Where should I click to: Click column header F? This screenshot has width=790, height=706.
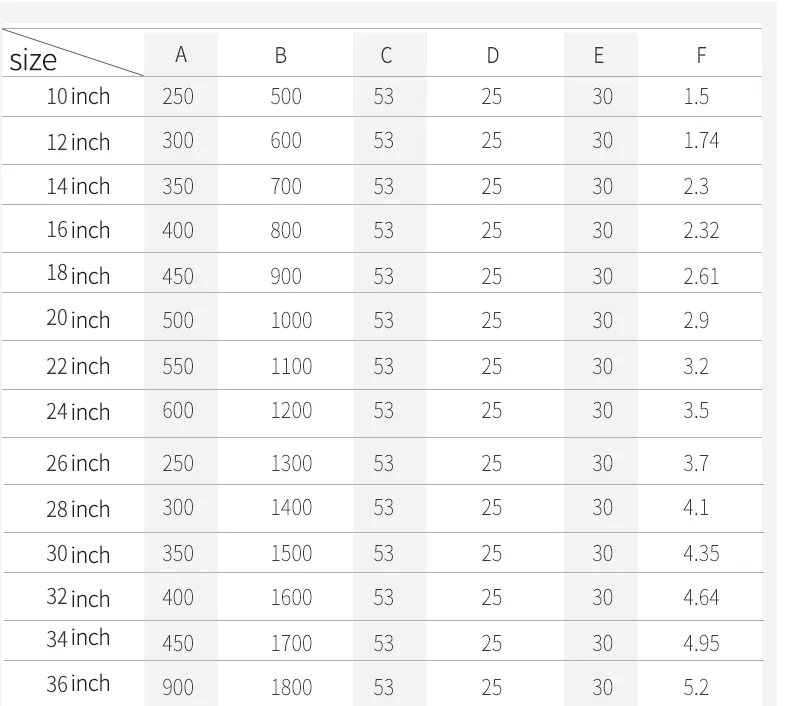(x=702, y=56)
